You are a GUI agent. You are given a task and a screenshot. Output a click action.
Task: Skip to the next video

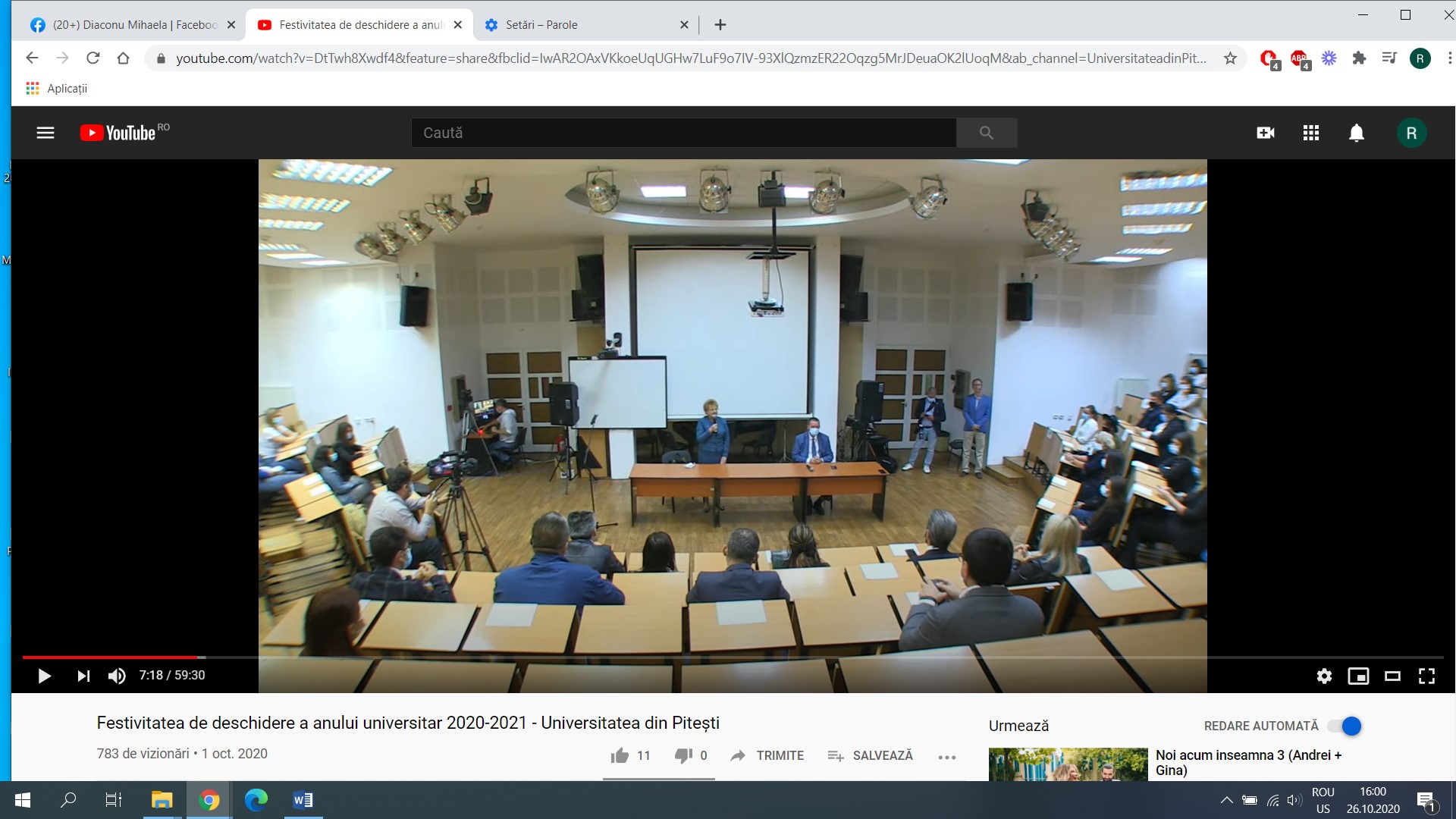click(x=83, y=676)
